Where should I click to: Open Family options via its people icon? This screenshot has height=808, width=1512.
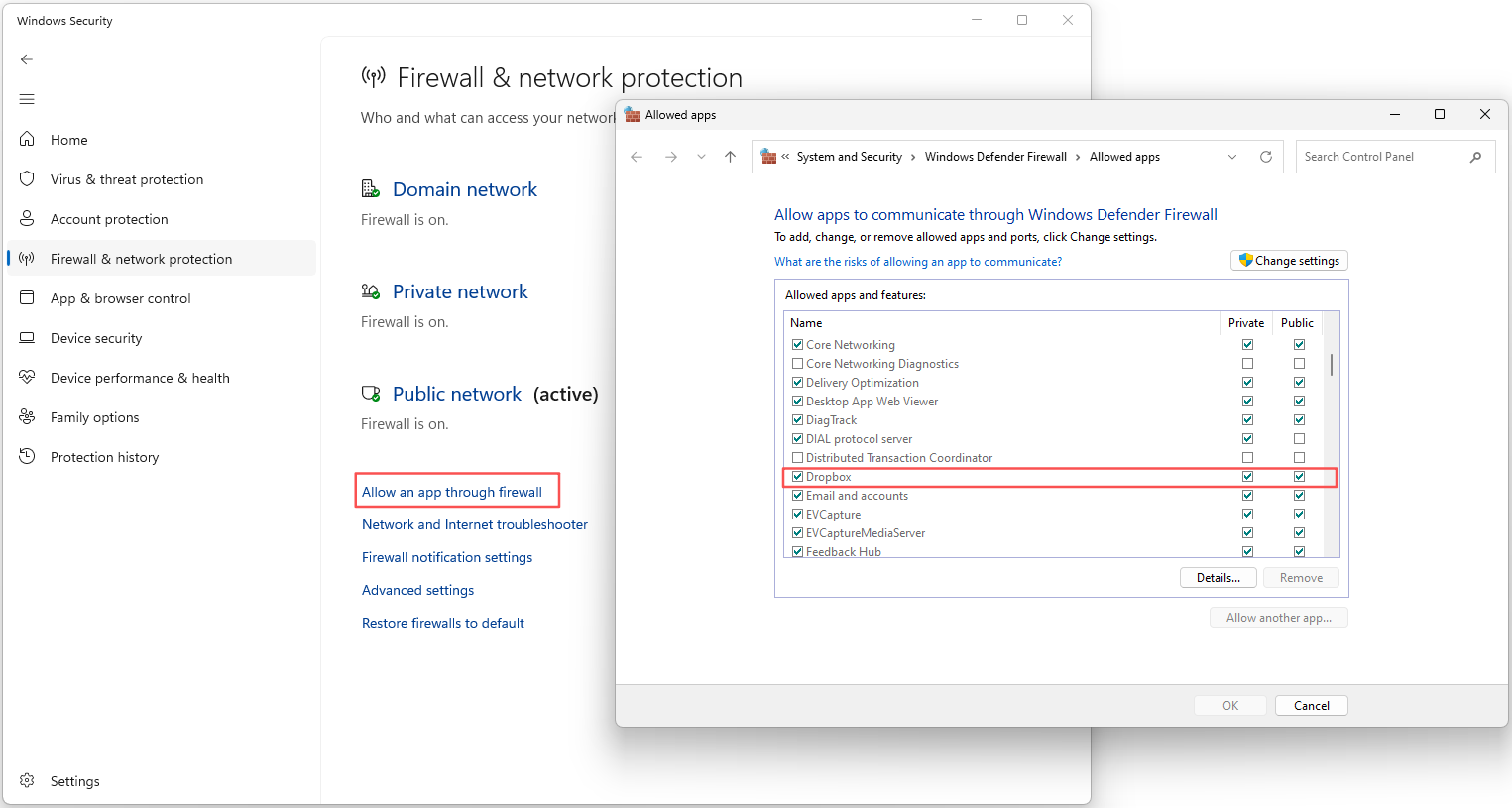pyautogui.click(x=27, y=416)
